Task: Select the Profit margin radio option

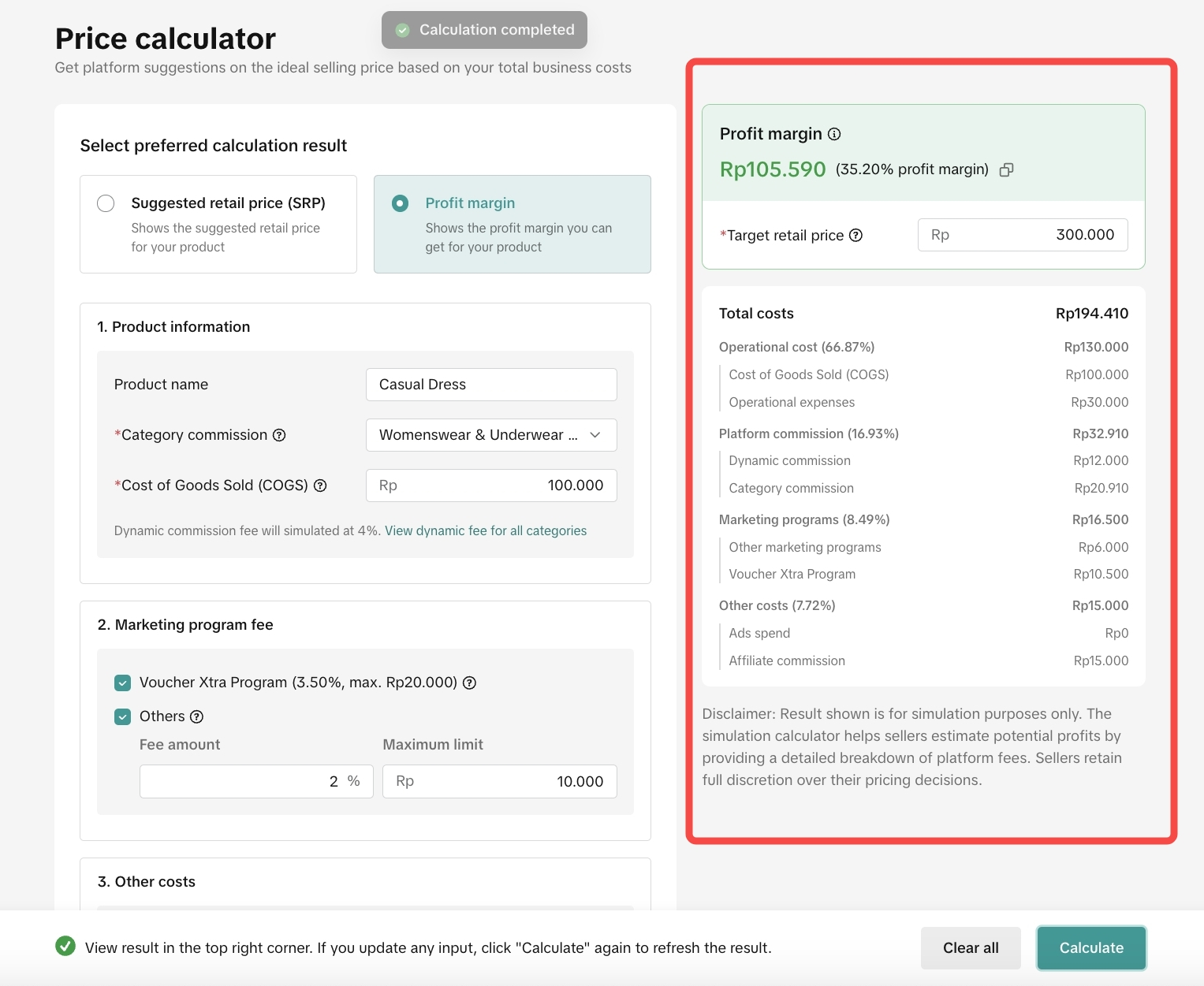Action: [x=401, y=203]
